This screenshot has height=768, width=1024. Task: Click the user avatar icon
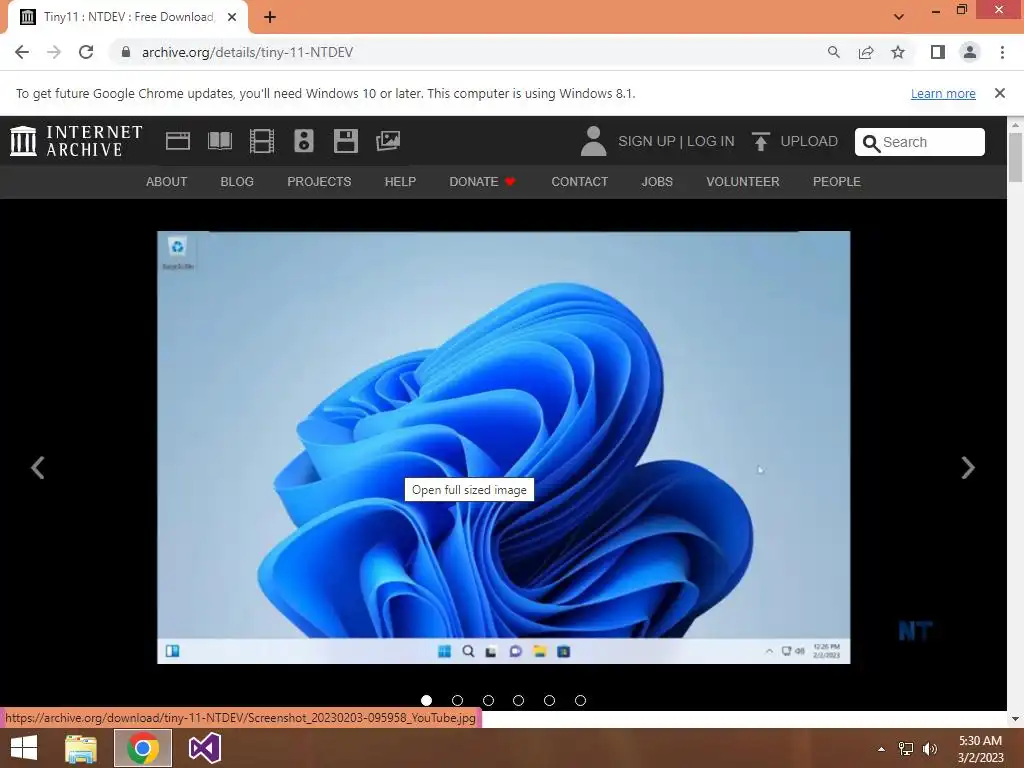click(593, 141)
